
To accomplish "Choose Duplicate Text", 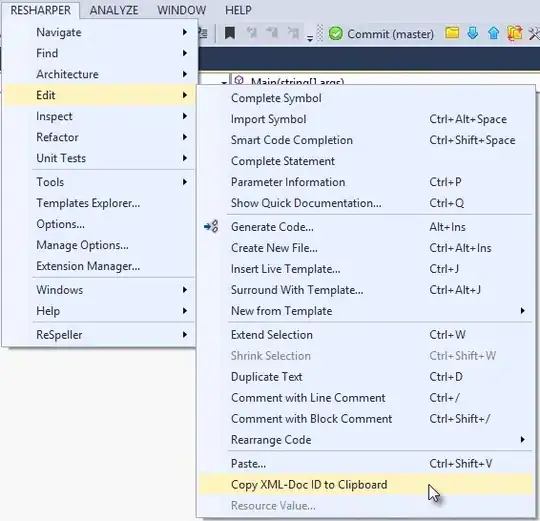I will (x=366, y=377).
